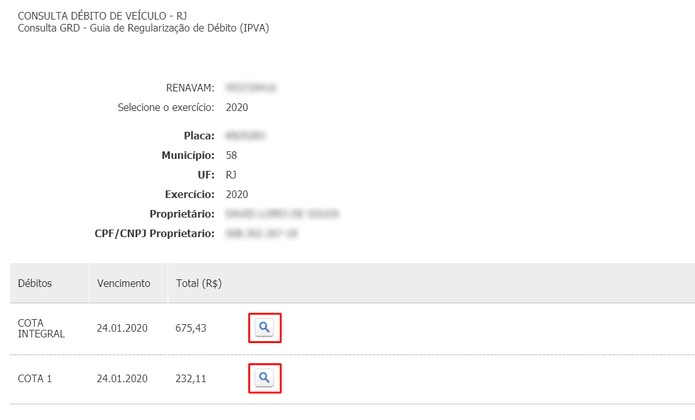Click the Débitos column header
Viewport: 695px width, 420px height.
(x=35, y=284)
